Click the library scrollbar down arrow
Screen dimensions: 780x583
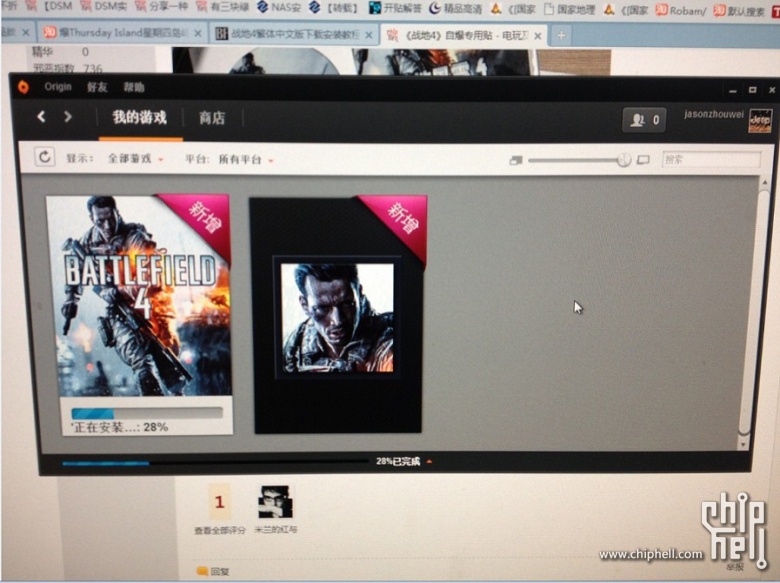[744, 445]
